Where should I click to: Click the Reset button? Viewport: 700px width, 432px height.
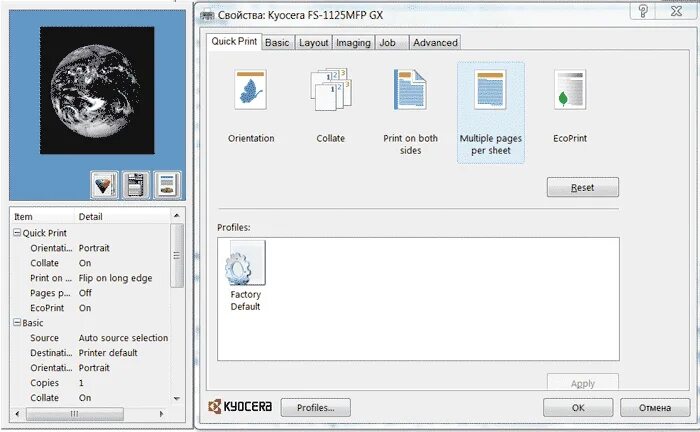coord(583,187)
